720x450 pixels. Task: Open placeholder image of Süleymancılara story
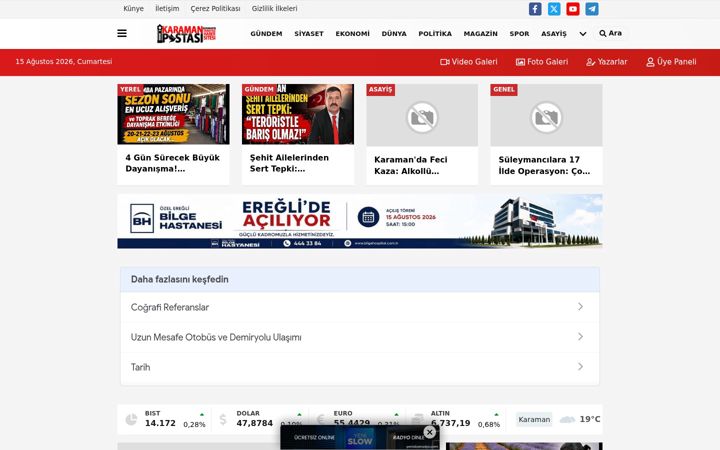pos(546,115)
